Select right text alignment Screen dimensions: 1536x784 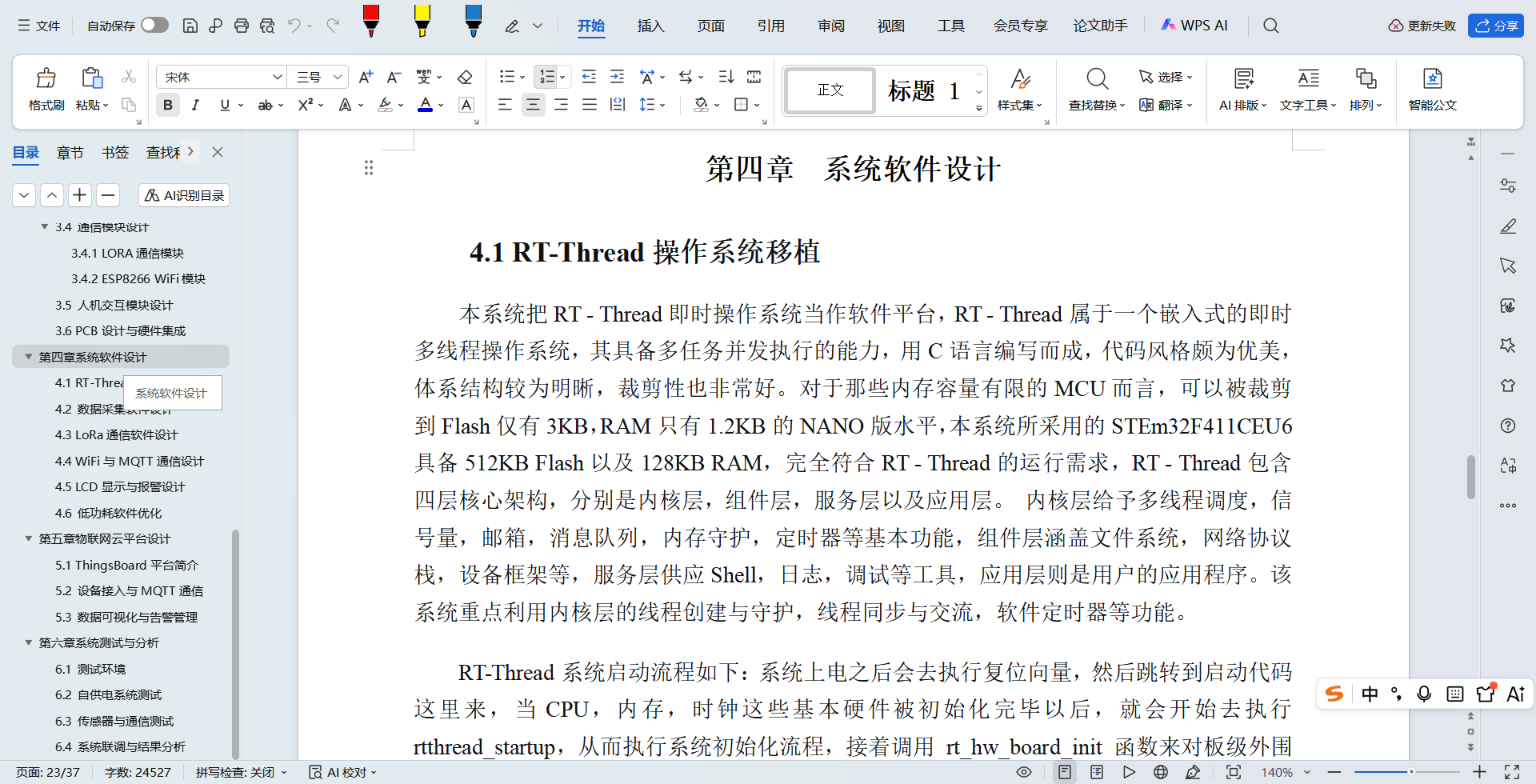click(x=562, y=105)
